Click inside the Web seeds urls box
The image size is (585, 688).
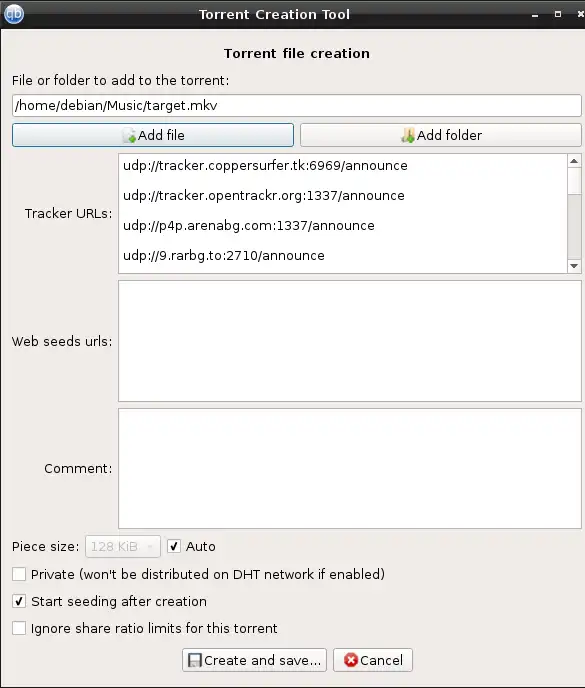[350, 341]
